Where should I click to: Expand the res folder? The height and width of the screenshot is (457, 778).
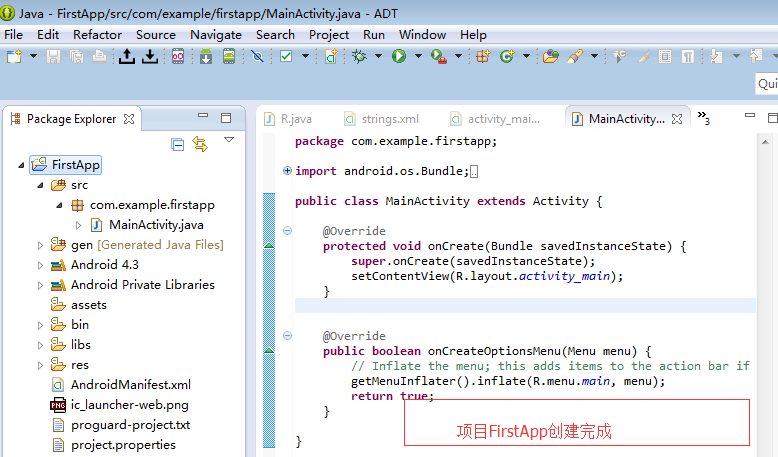coord(41,366)
